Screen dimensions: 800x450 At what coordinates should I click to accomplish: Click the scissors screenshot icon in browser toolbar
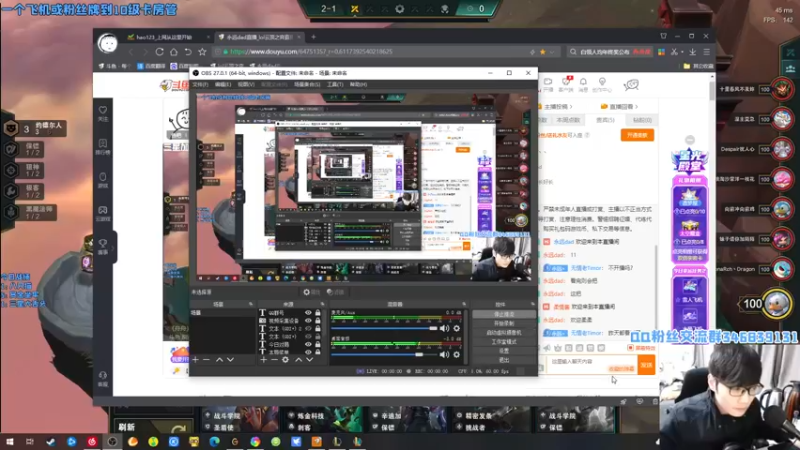(x=674, y=52)
